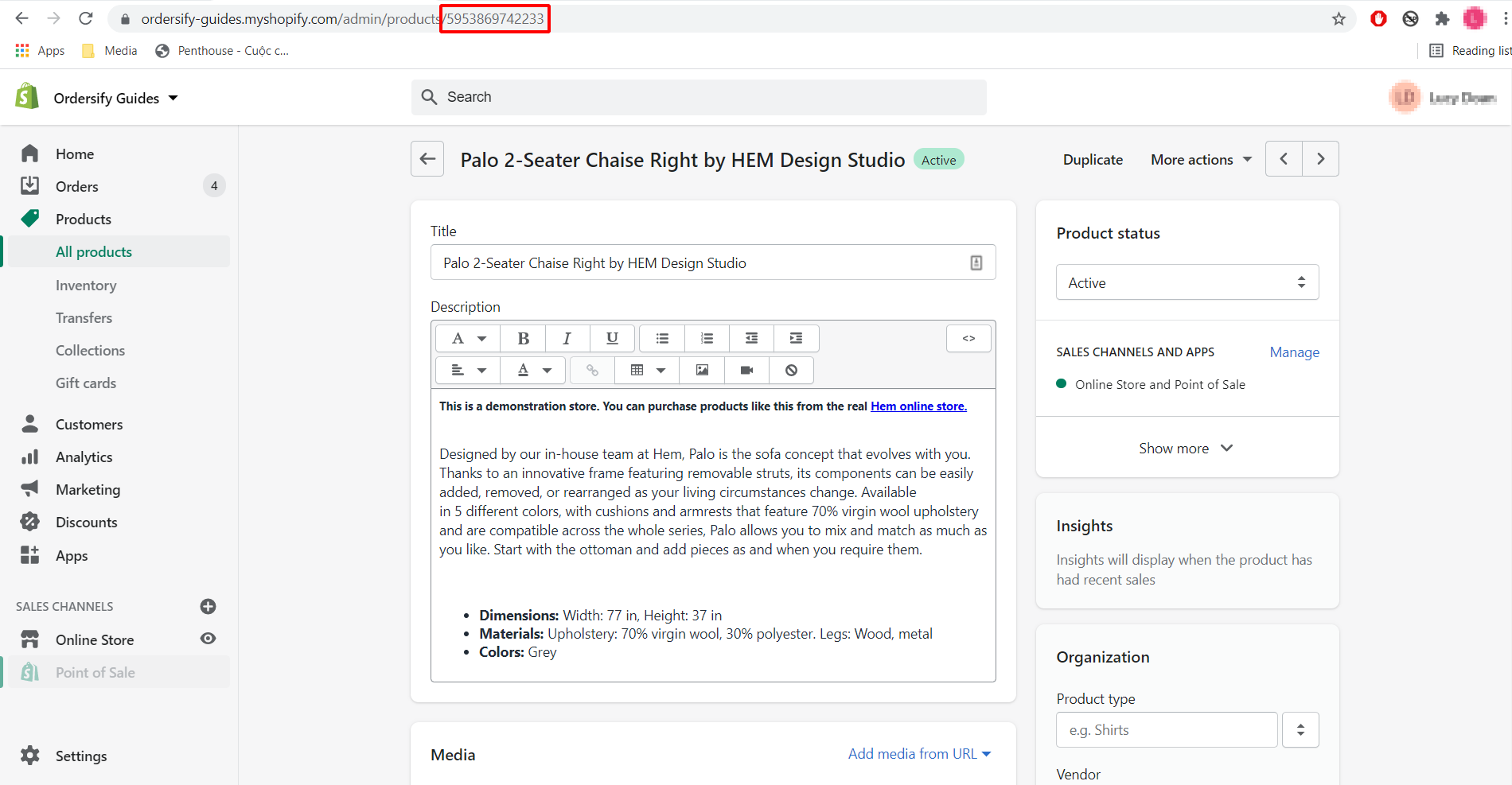
Task: Open Reading list in bookmarks bar
Action: click(1470, 50)
